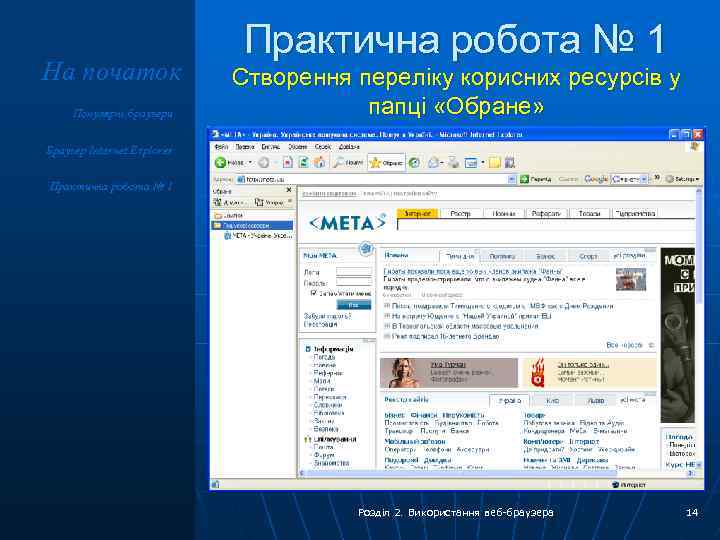Viewport: 720px width, 540px height.
Task: Open the Mail icon dropdown arrow
Action: [x=442, y=163]
